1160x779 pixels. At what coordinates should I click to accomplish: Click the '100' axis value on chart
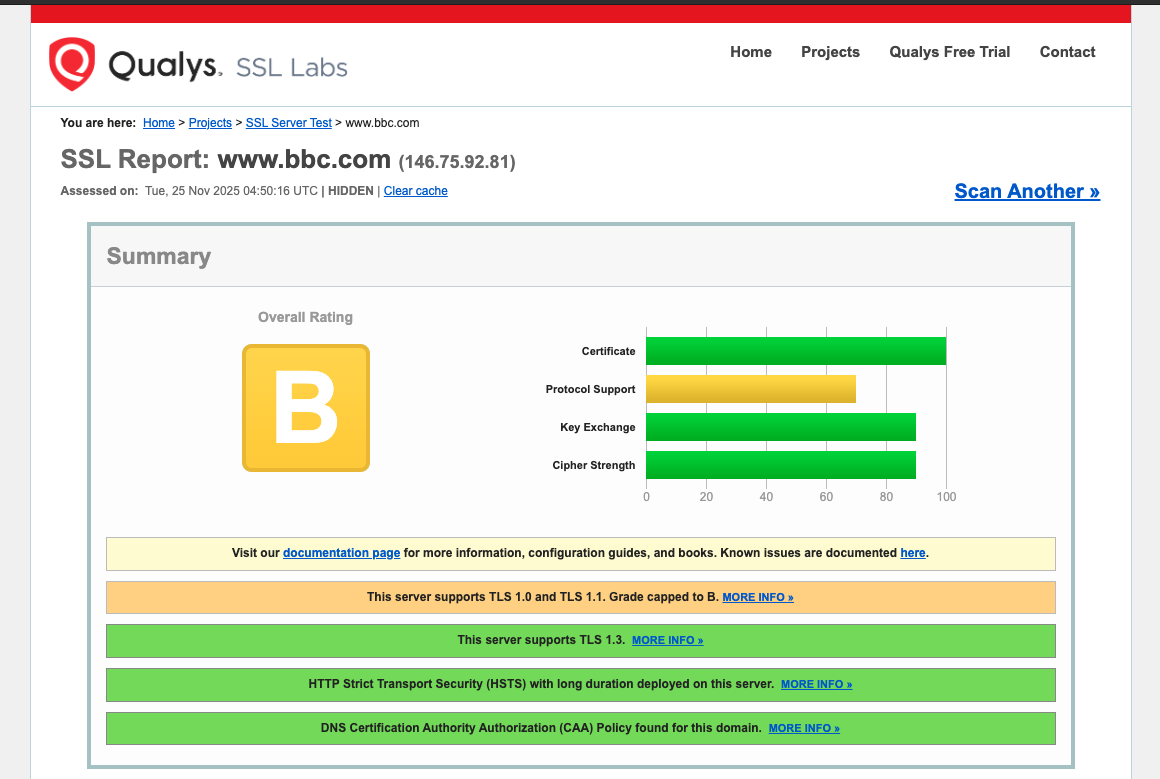pyautogui.click(x=946, y=497)
